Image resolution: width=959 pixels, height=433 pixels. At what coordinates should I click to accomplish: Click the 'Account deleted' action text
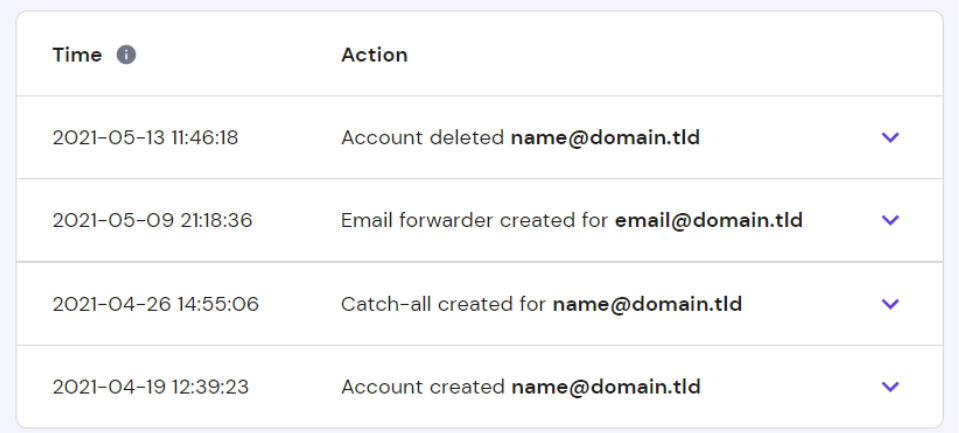[422, 137]
